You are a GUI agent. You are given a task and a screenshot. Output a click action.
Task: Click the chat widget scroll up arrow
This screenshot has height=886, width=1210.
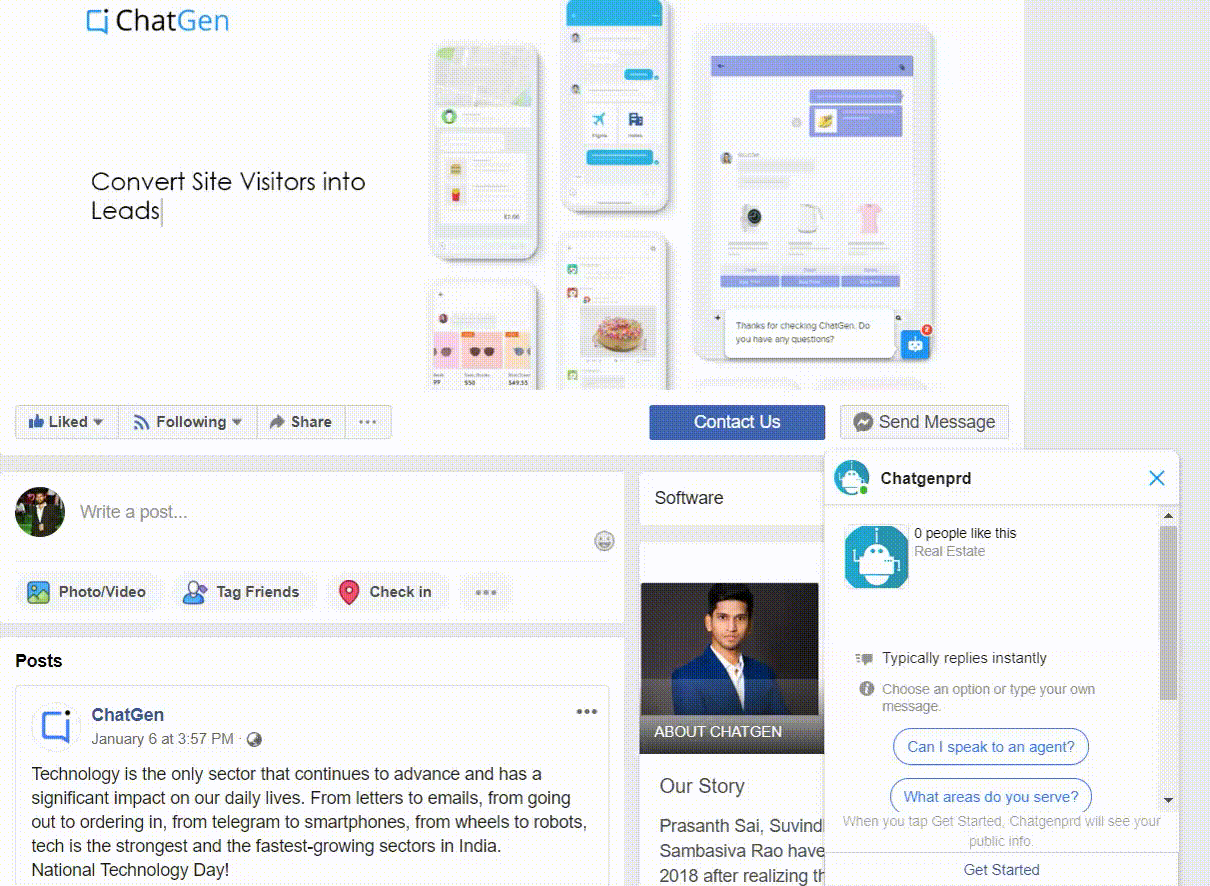point(1168,517)
